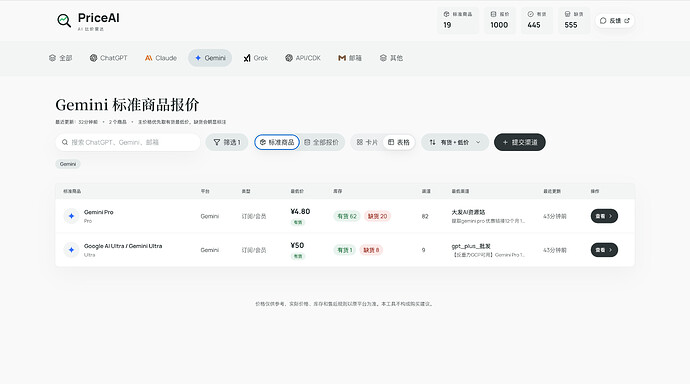Click 订阅/会员 in the Google AI Ultra row
The width and height of the screenshot is (690, 384).
(254, 250)
